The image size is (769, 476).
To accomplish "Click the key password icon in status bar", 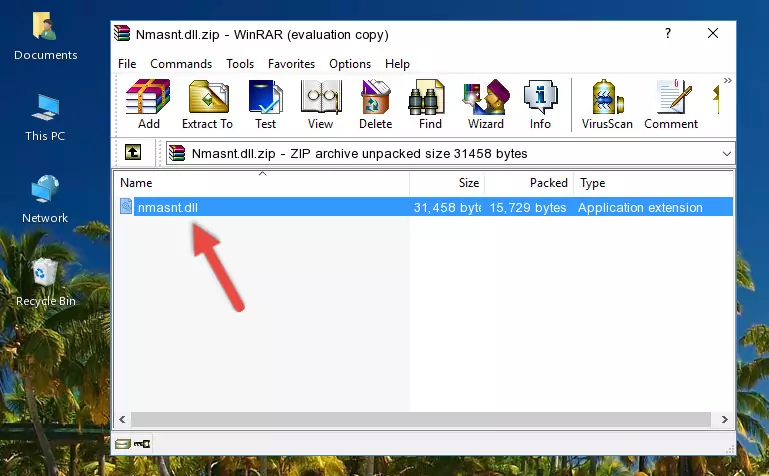I will [142, 444].
